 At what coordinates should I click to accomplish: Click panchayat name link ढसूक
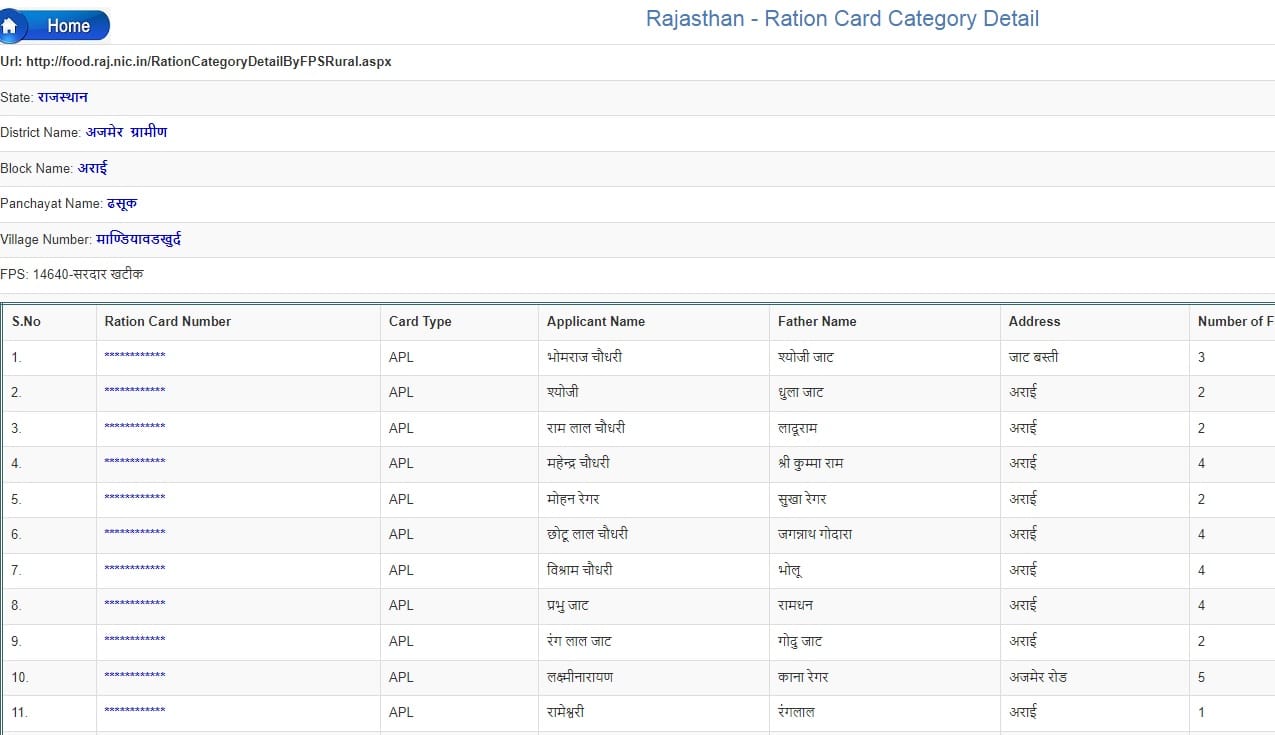pyautogui.click(x=120, y=203)
